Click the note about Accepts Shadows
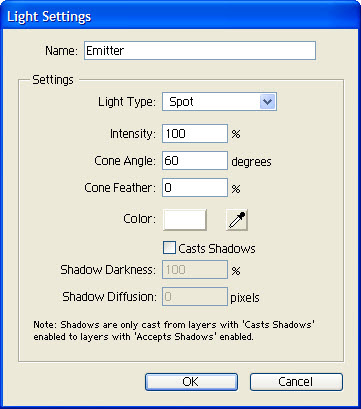Screen dimensions: 361x409 pos(174,330)
